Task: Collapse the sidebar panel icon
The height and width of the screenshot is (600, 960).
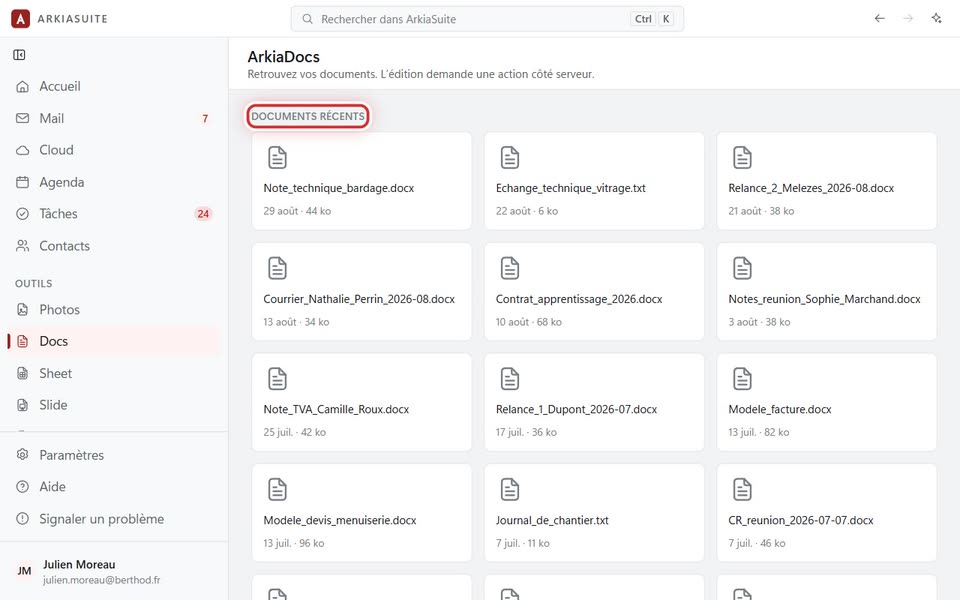Action: pos(20,55)
